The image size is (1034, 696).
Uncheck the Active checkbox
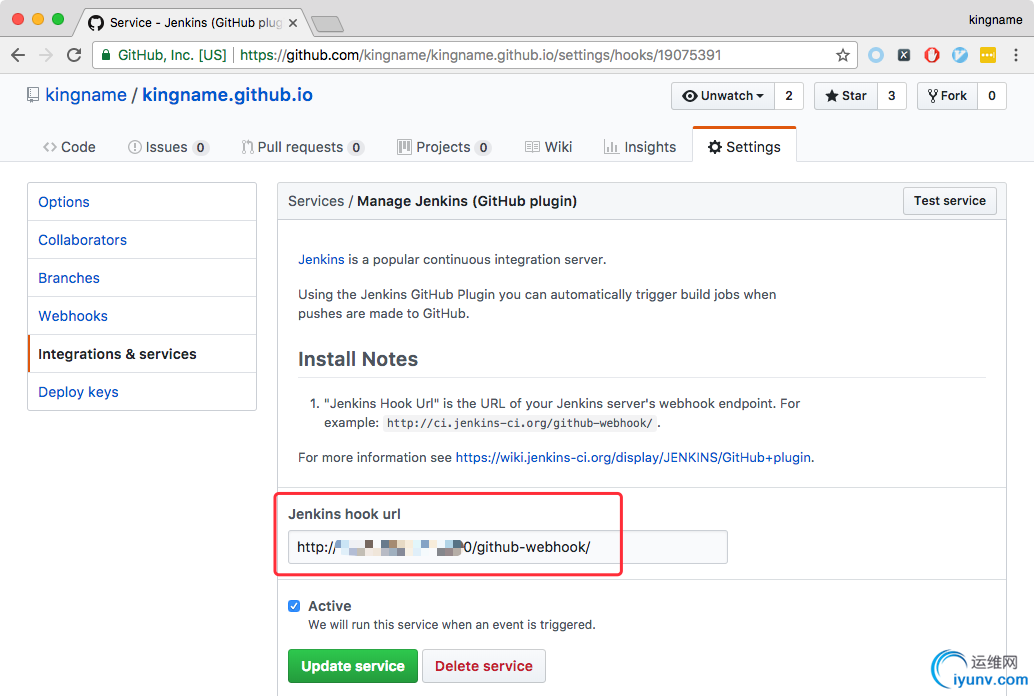tap(294, 606)
